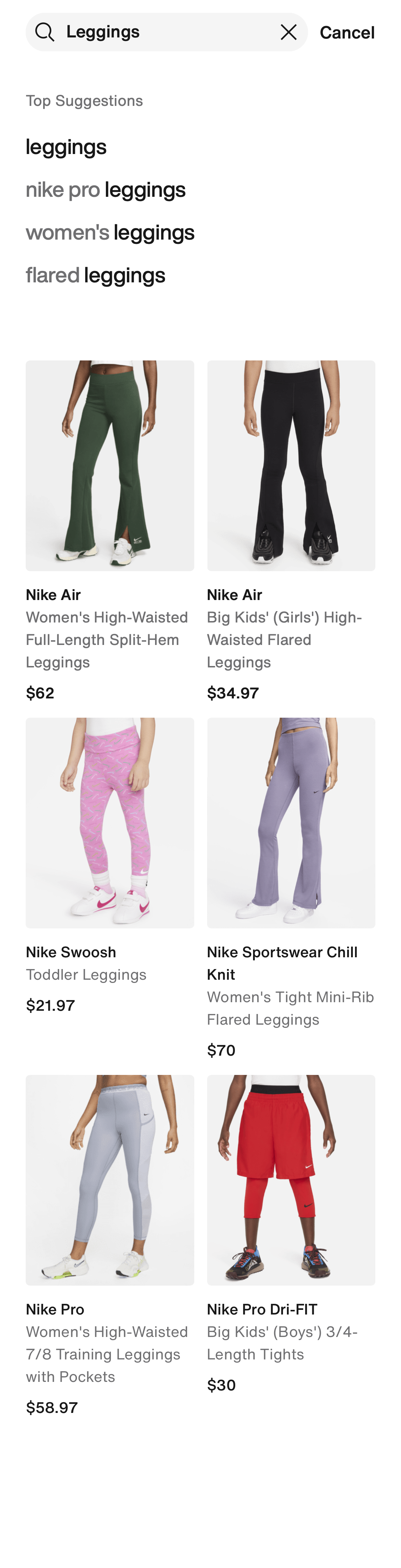Open red Nike Pro Dri-FIT tights image
Screen dimensions: 401x1568
click(291, 1180)
